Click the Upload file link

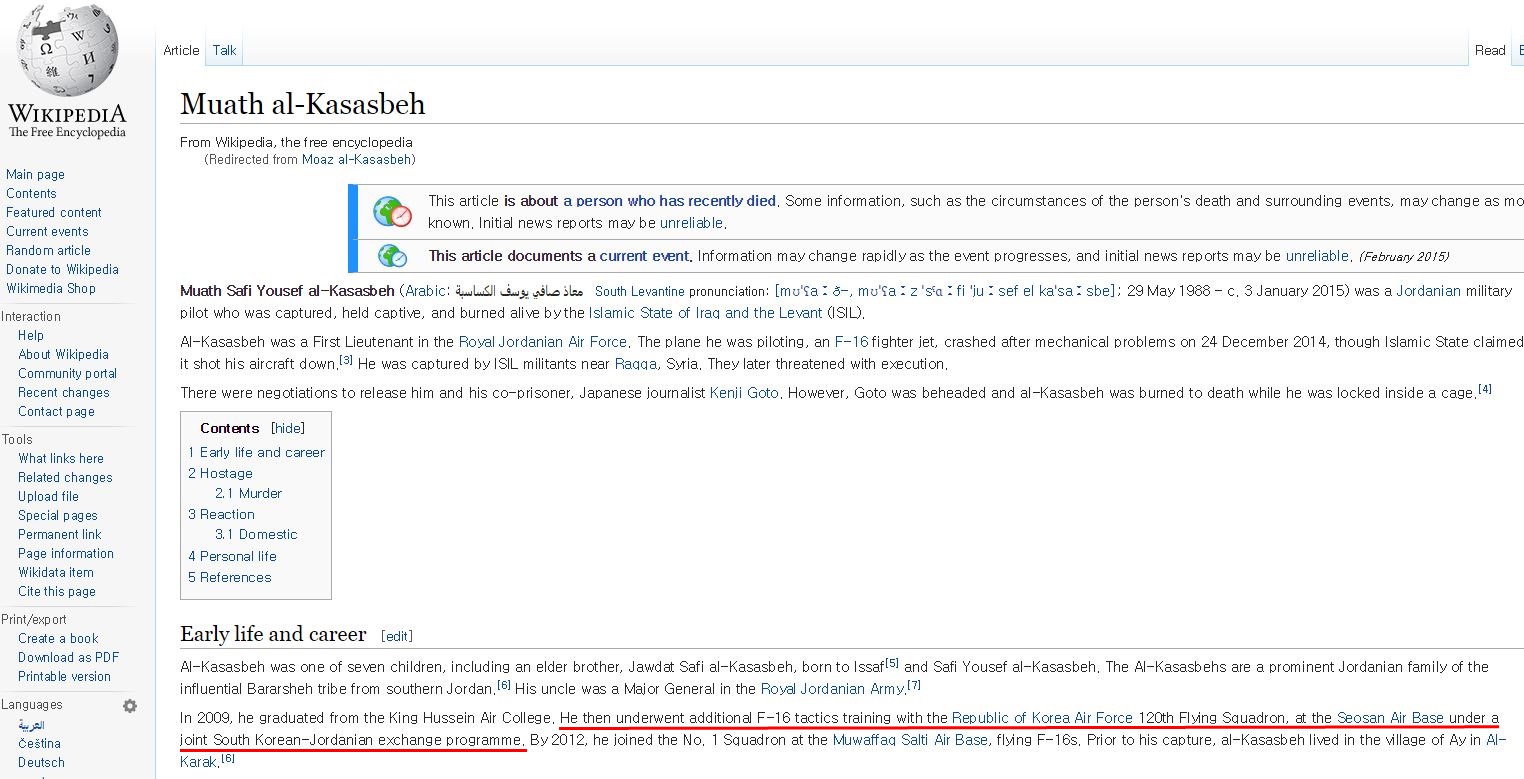(x=48, y=496)
